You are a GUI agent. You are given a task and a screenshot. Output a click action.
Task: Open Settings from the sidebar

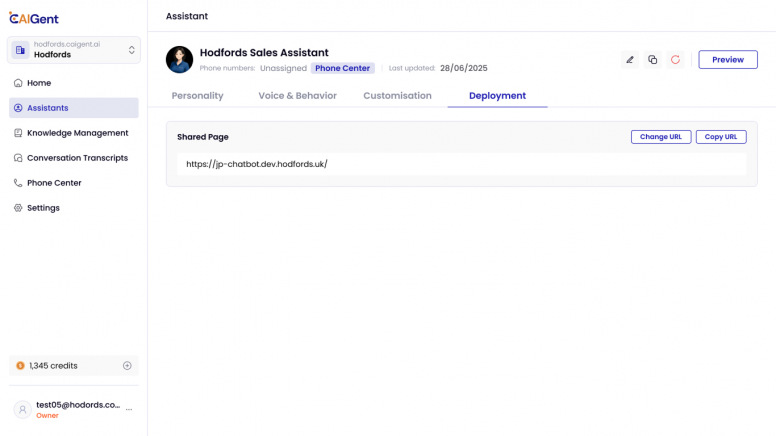[43, 208]
